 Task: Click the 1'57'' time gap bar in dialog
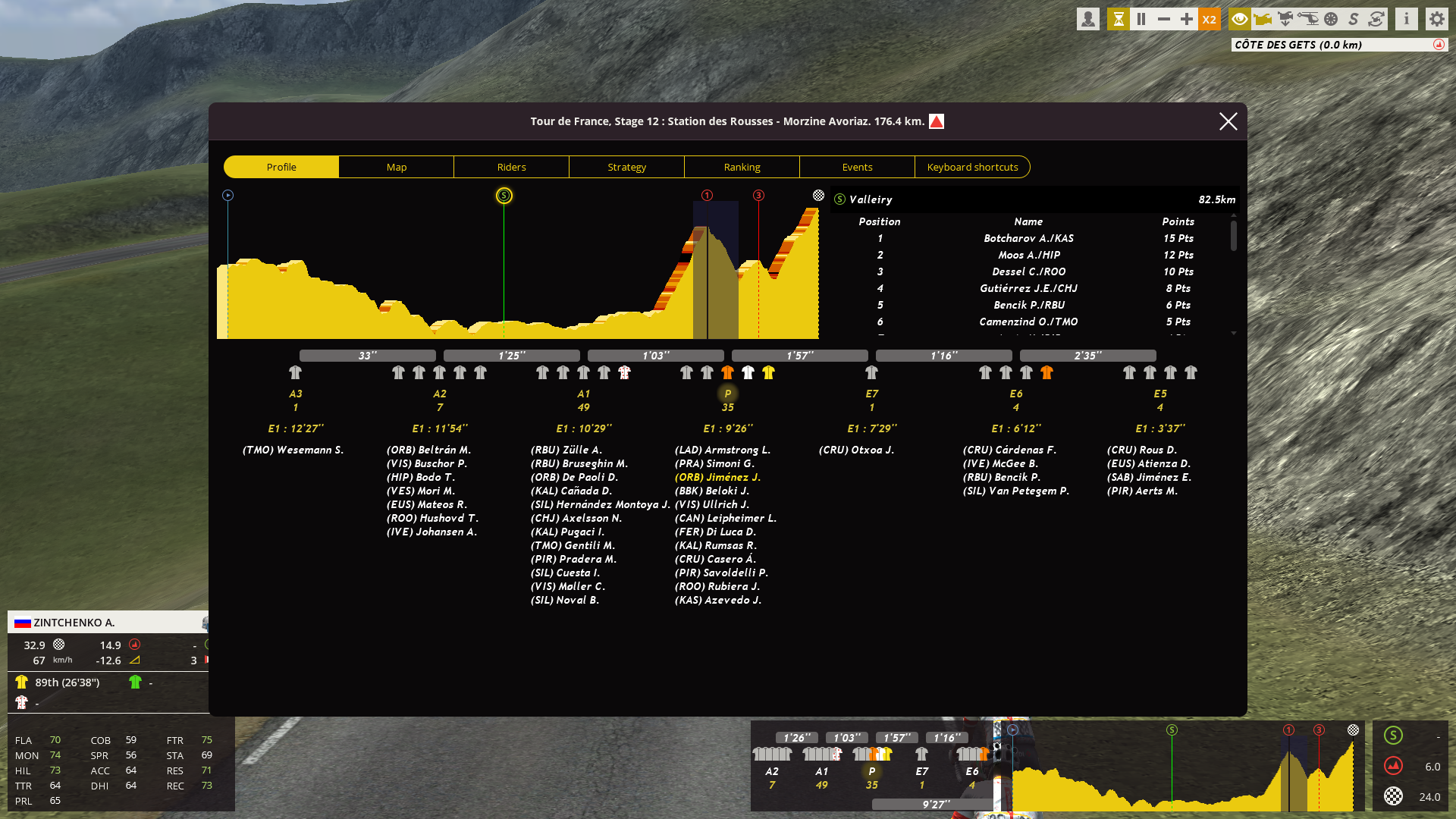[x=800, y=355]
